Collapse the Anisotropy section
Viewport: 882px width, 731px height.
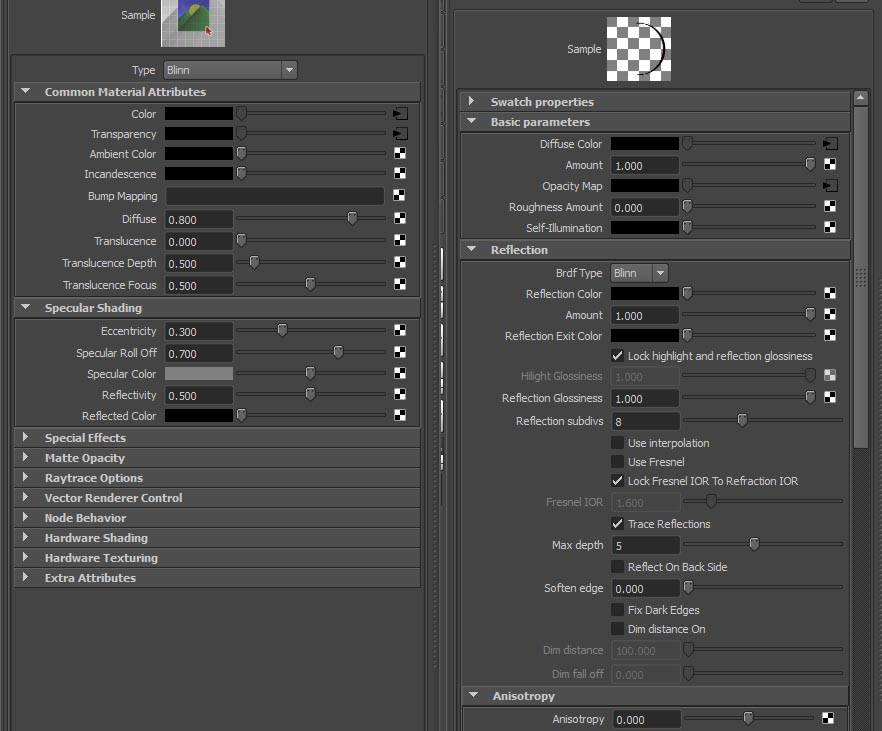point(474,696)
